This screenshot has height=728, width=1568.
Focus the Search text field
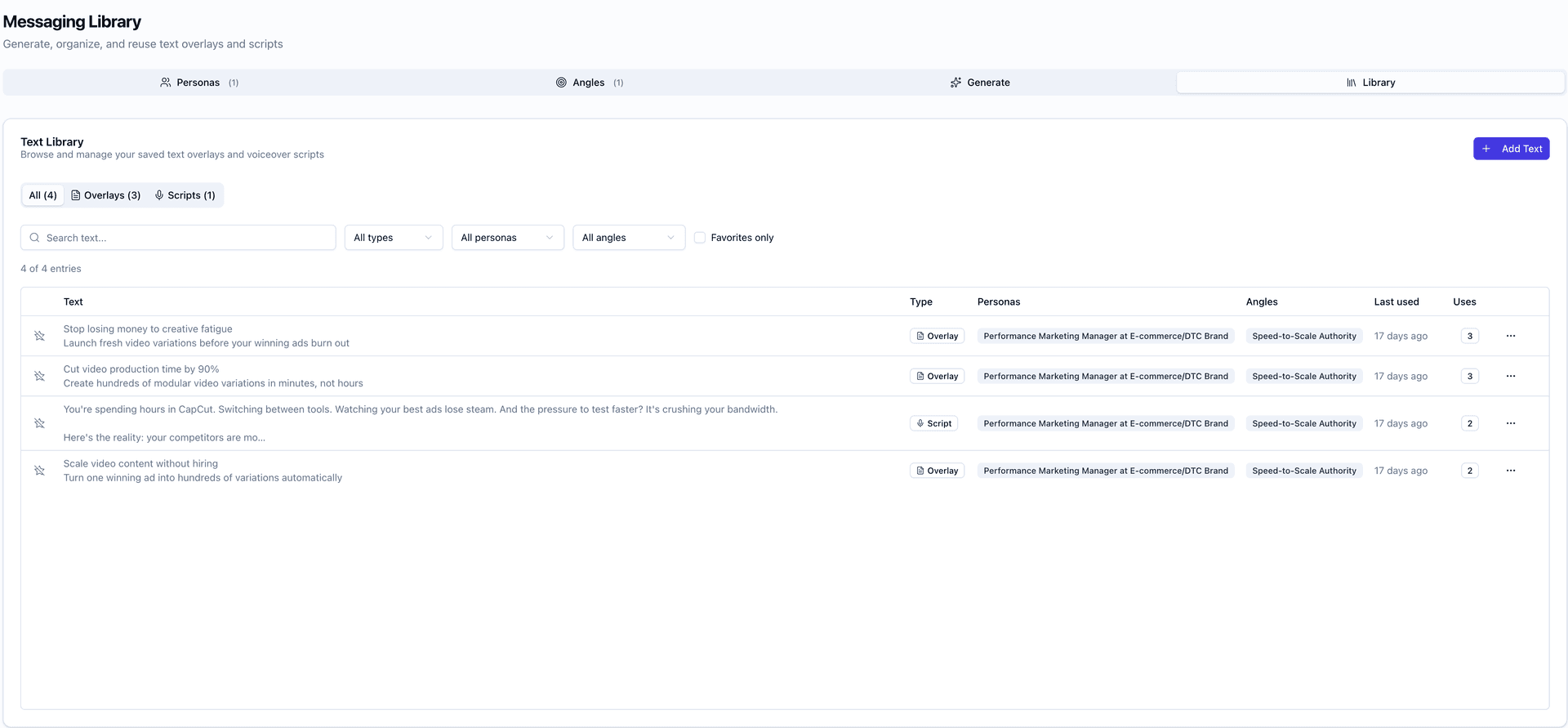178,238
